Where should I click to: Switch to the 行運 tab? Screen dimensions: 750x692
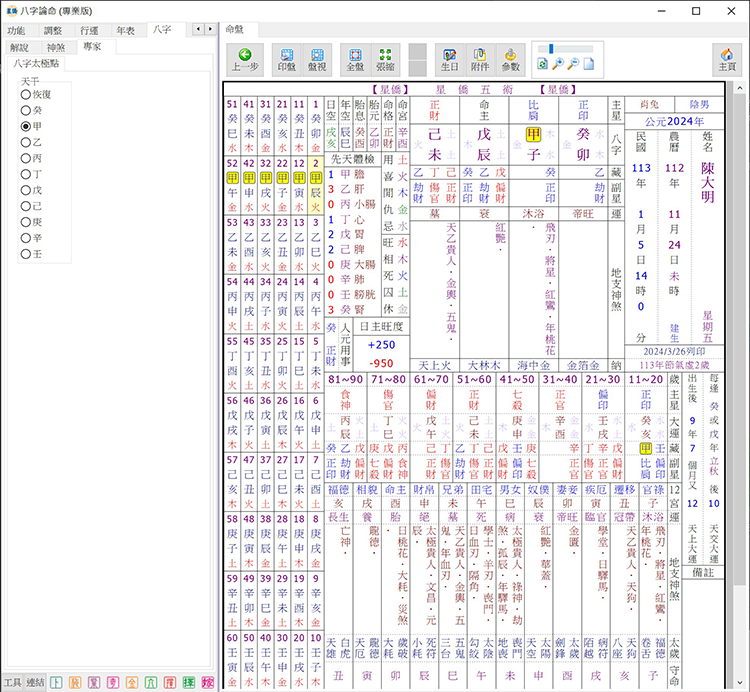89,31
